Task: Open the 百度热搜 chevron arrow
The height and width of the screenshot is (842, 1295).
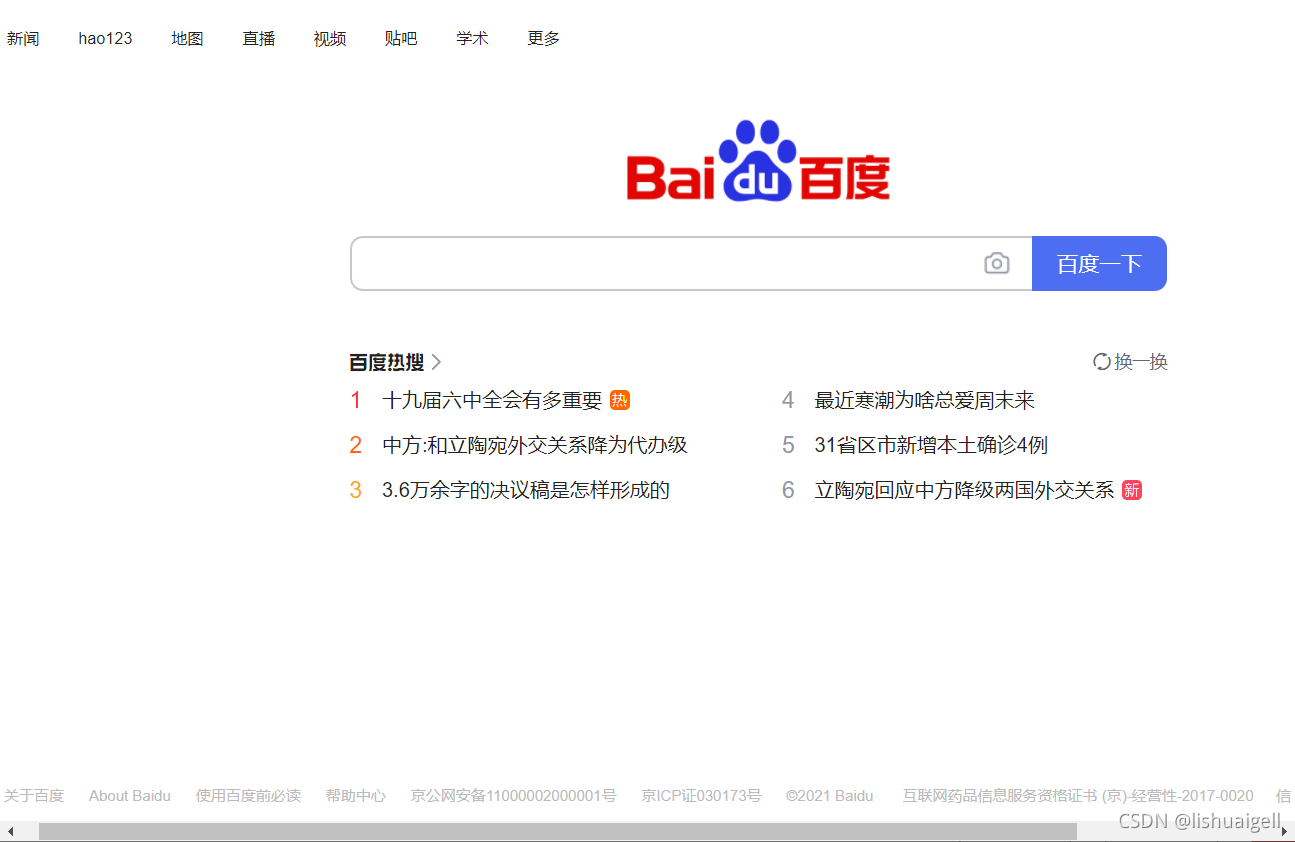Action: pos(436,362)
